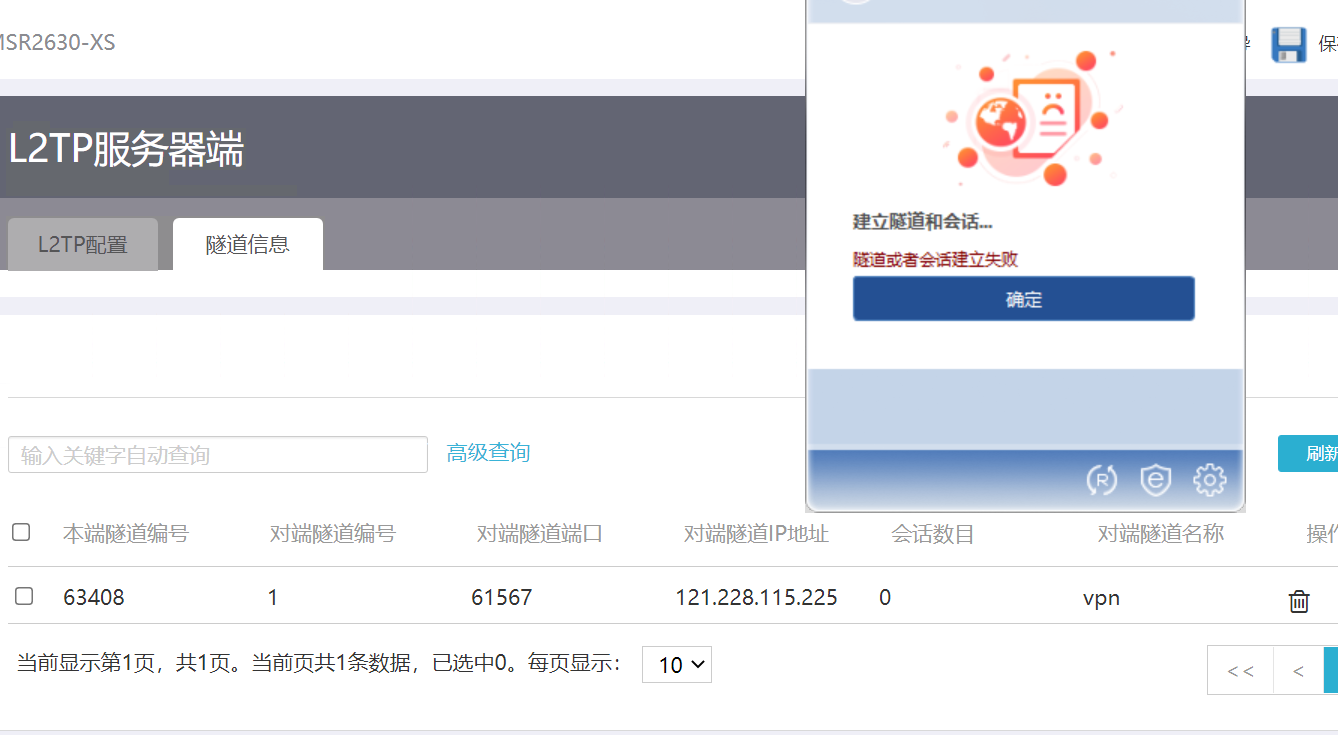
Task: Click the L2TP服务器端 page heading
Action: tap(126, 149)
